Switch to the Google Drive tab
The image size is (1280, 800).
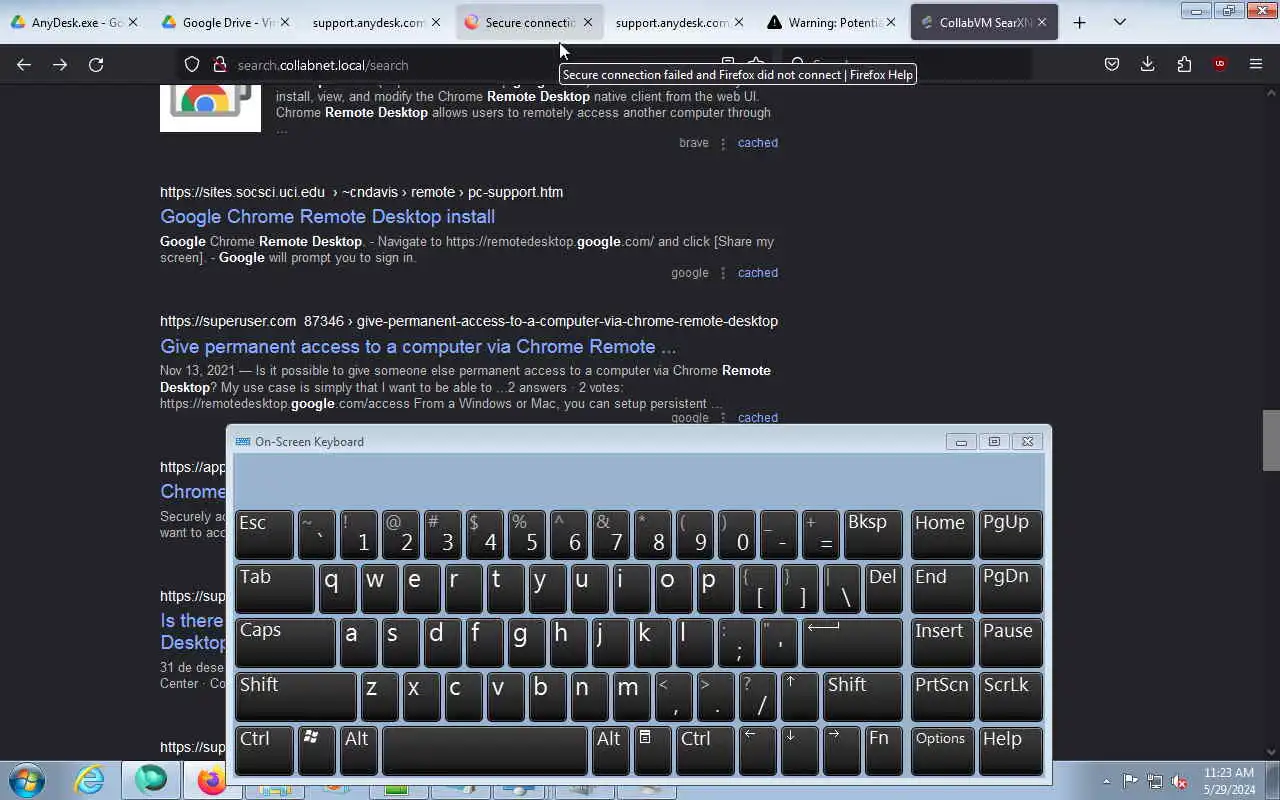point(227,22)
